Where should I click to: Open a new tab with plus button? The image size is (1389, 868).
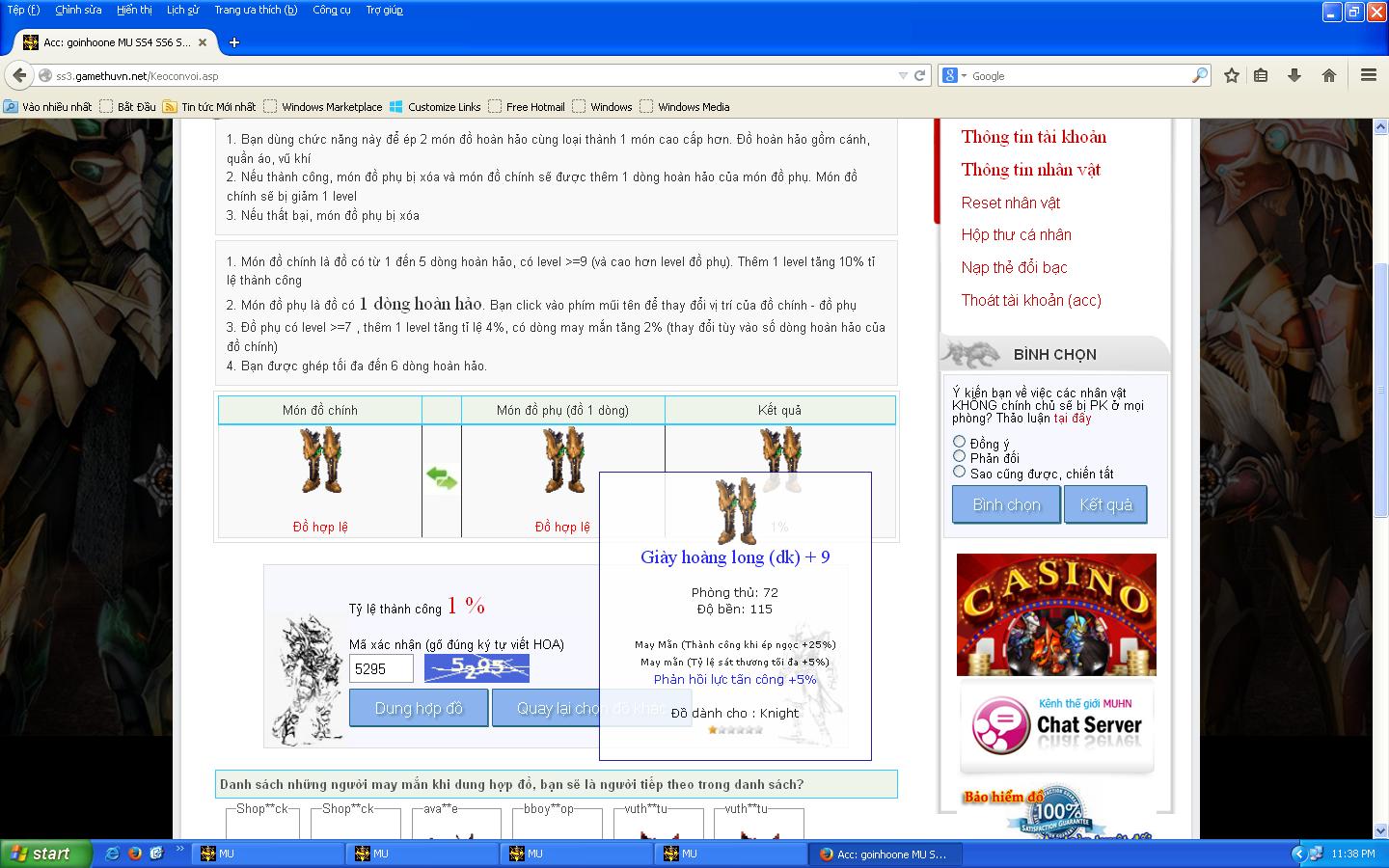(x=233, y=42)
